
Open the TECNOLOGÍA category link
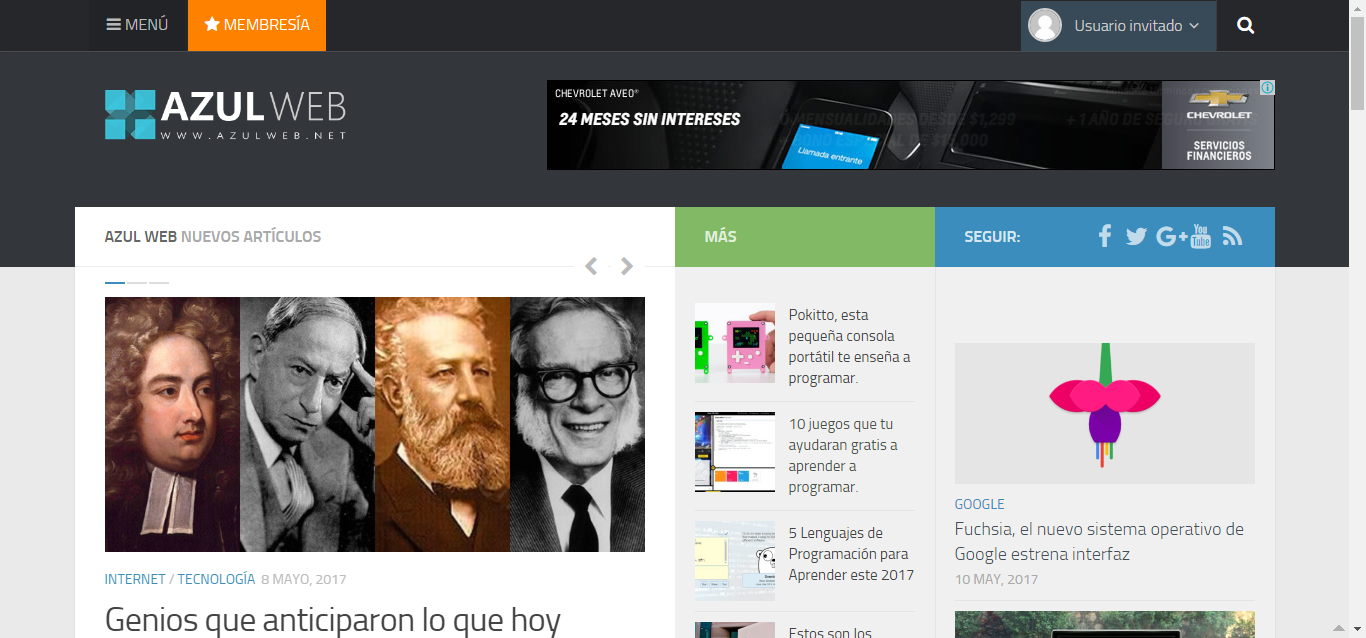click(216, 579)
